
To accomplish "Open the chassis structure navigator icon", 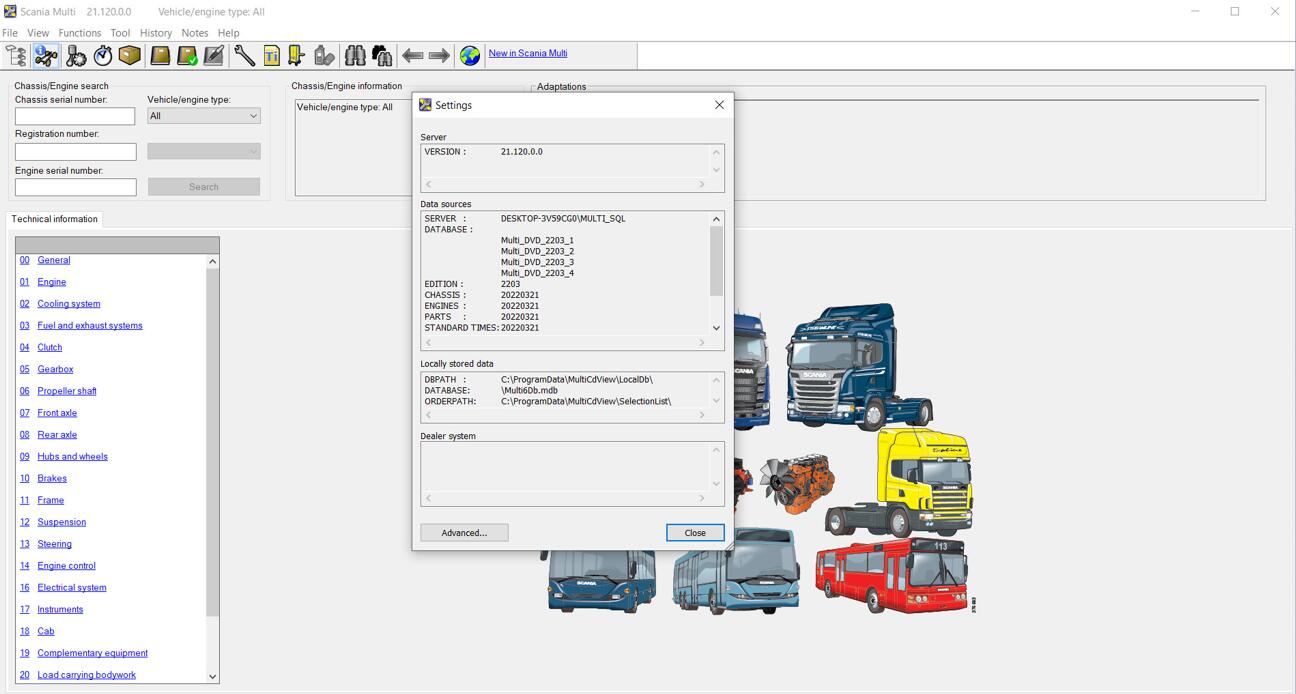I will pos(15,55).
